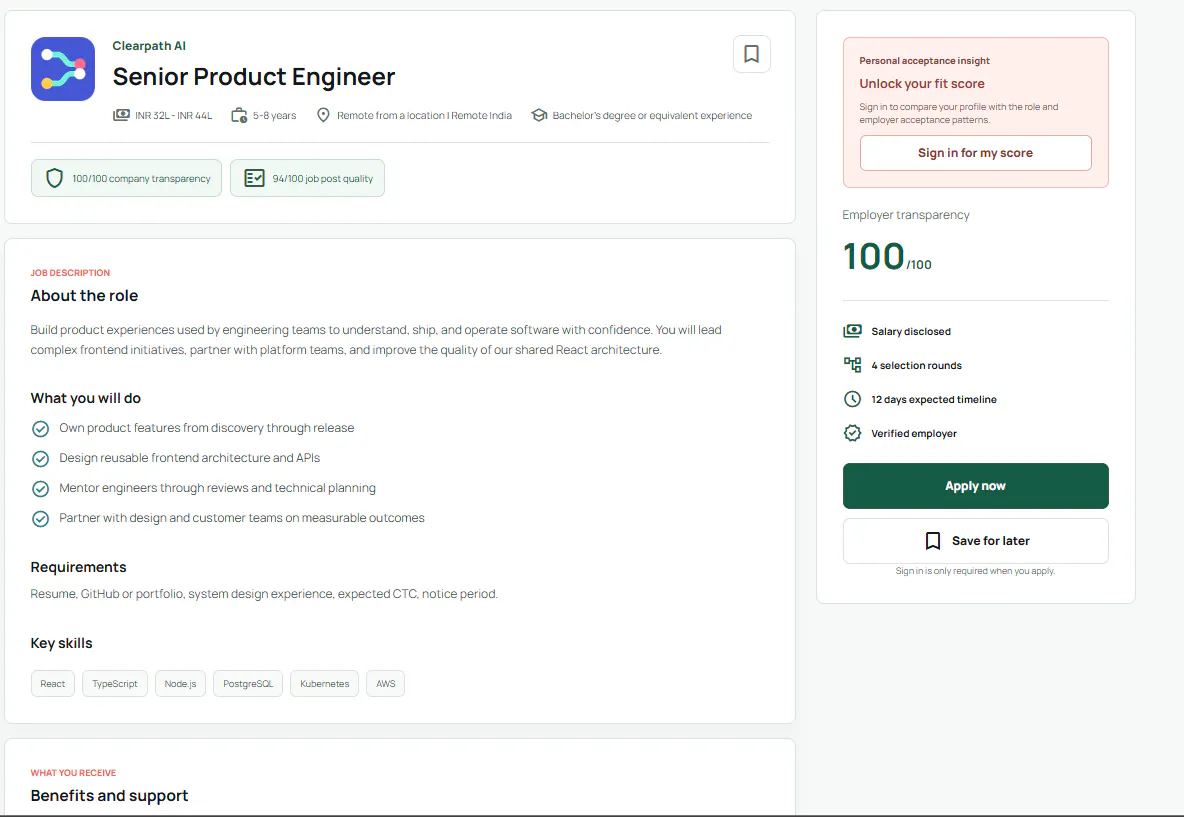The width and height of the screenshot is (1184, 817).
Task: Click the Salary disclosed money icon
Action: (853, 331)
